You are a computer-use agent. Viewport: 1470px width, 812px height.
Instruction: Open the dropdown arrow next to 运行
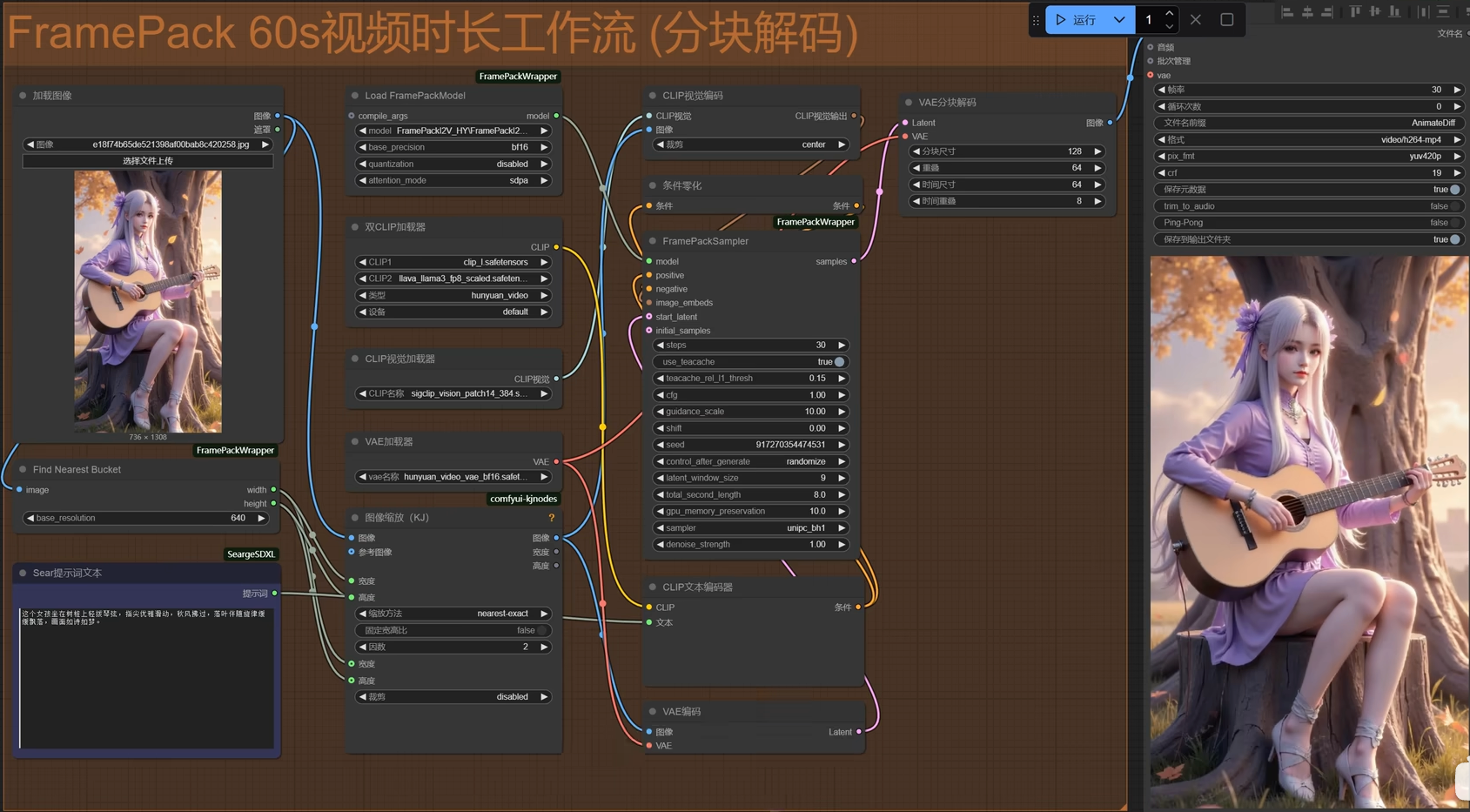[1119, 19]
